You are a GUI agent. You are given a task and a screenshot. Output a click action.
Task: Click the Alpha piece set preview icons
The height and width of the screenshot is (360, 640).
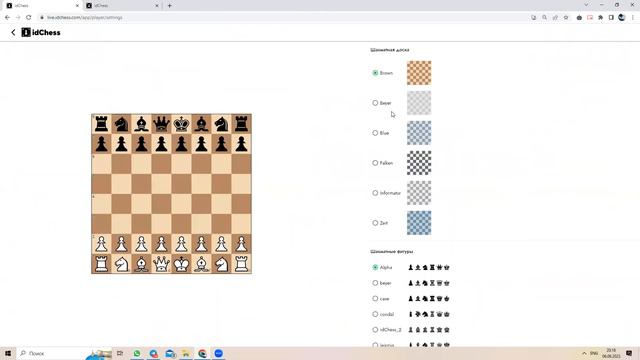(429, 267)
